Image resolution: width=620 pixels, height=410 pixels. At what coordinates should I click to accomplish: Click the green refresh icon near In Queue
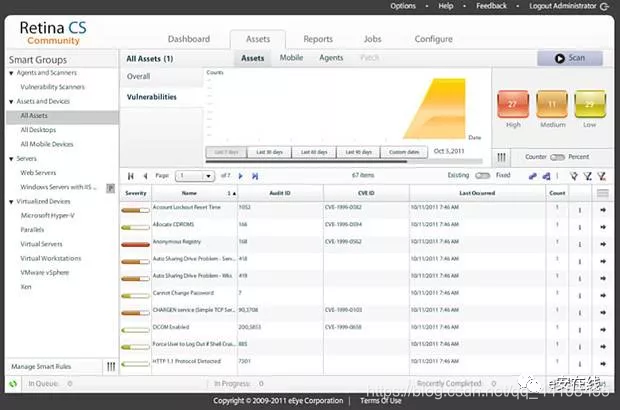(13, 384)
